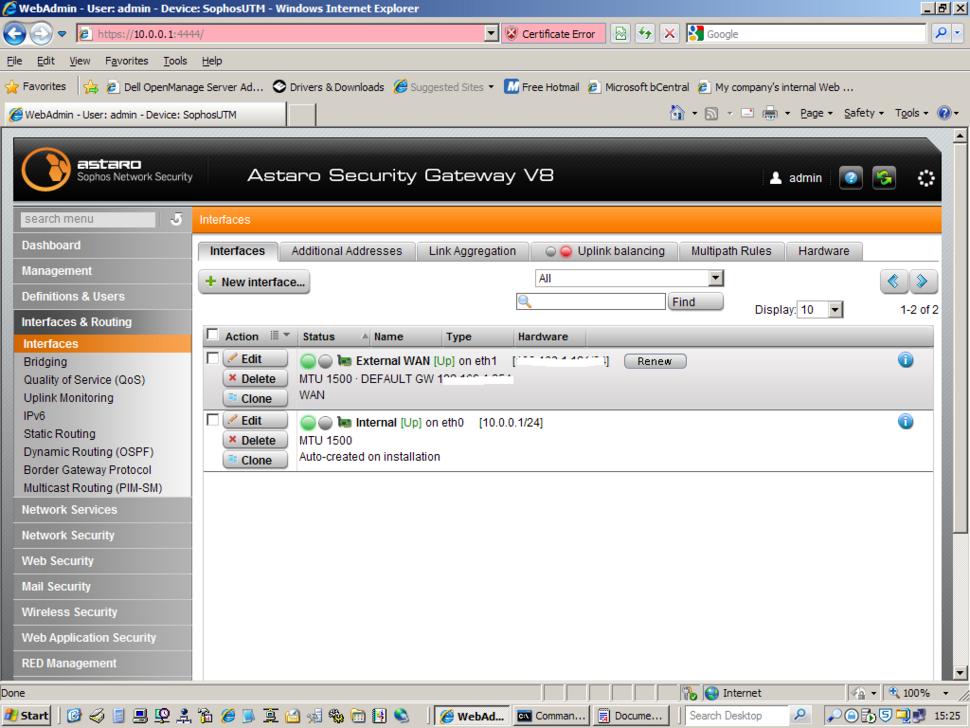
Task: Click the info icon for External WAN
Action: coord(905,360)
